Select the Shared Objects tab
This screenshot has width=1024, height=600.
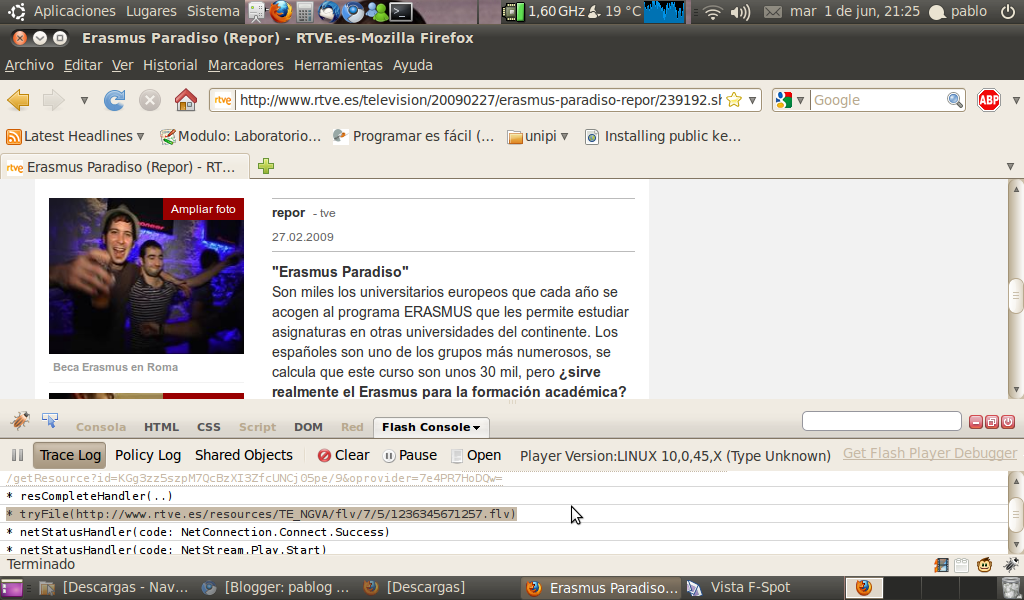pos(244,455)
